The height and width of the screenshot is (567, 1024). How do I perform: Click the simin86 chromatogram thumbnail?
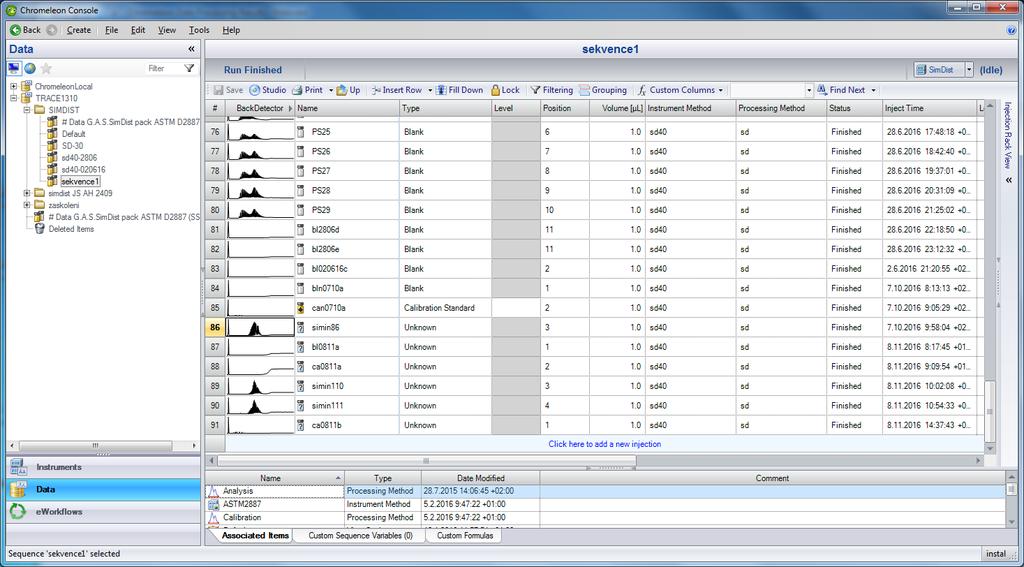click(x=260, y=327)
